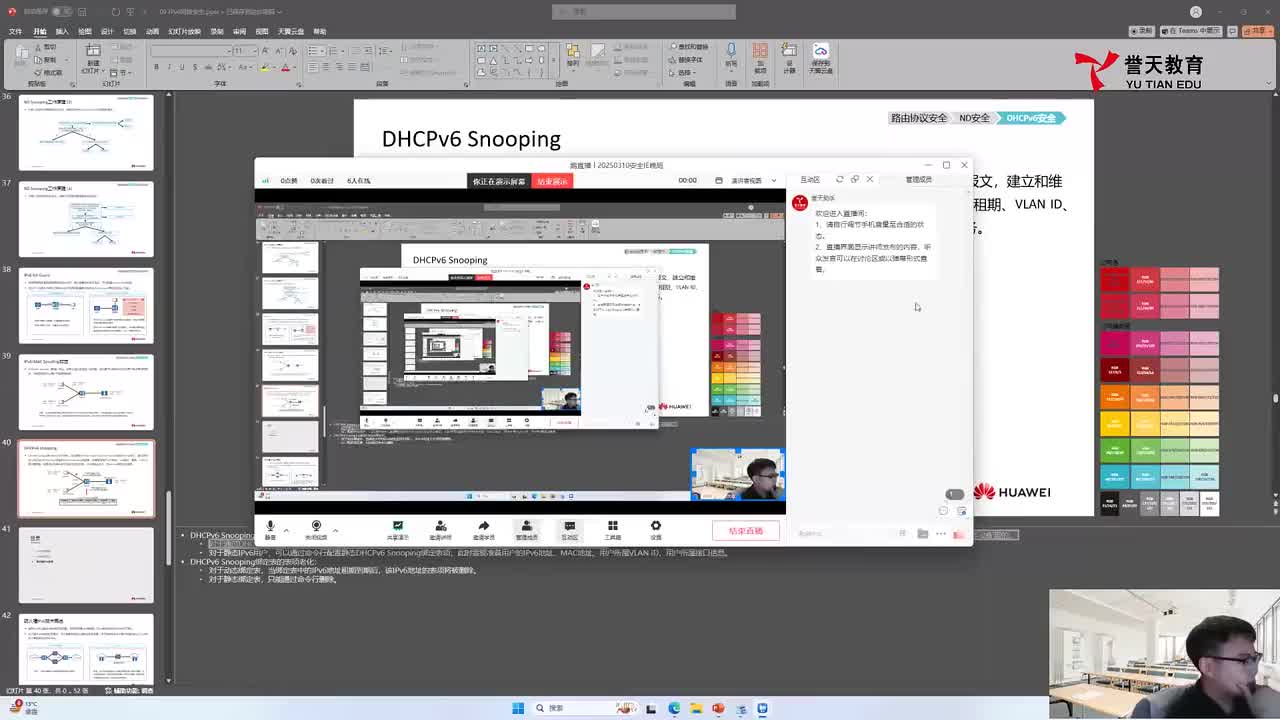This screenshot has width=1280, height=720.
Task: Open the Designer (设计器) icon
Action: point(789,58)
